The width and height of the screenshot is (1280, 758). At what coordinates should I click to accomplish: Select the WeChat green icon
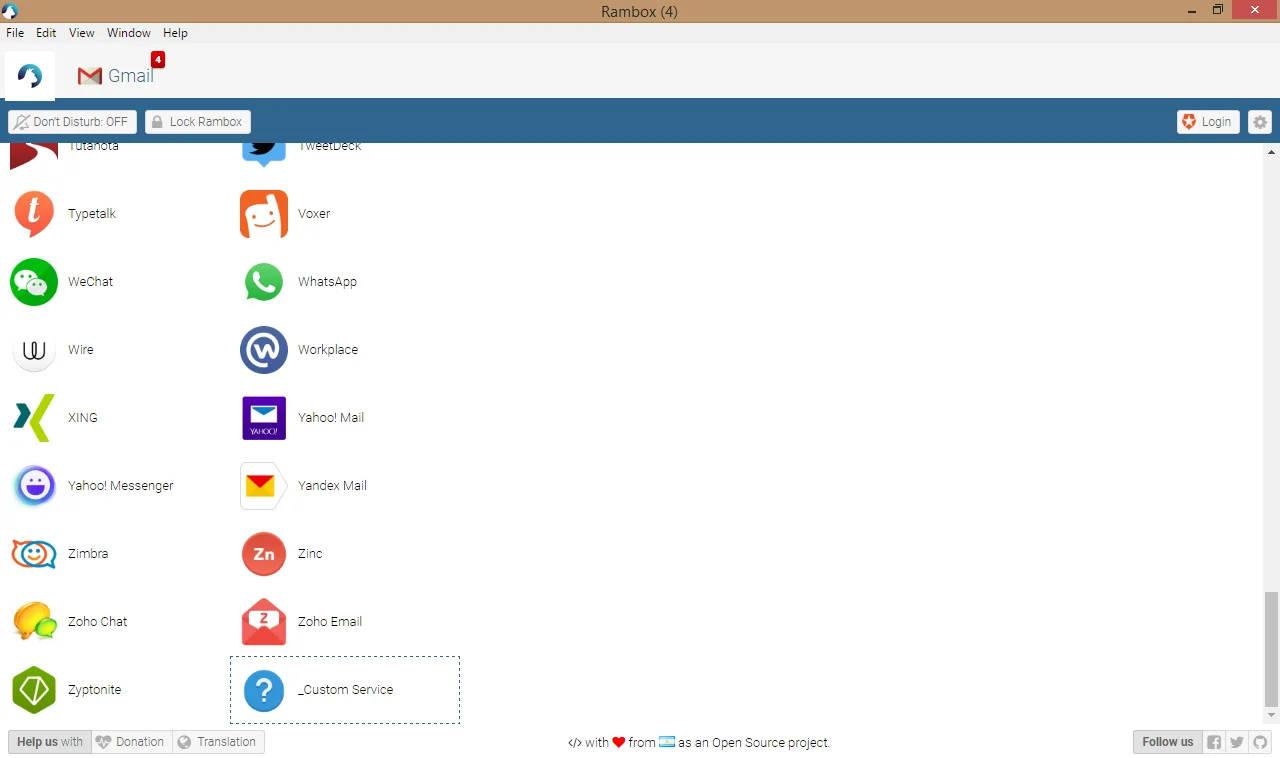click(x=34, y=282)
